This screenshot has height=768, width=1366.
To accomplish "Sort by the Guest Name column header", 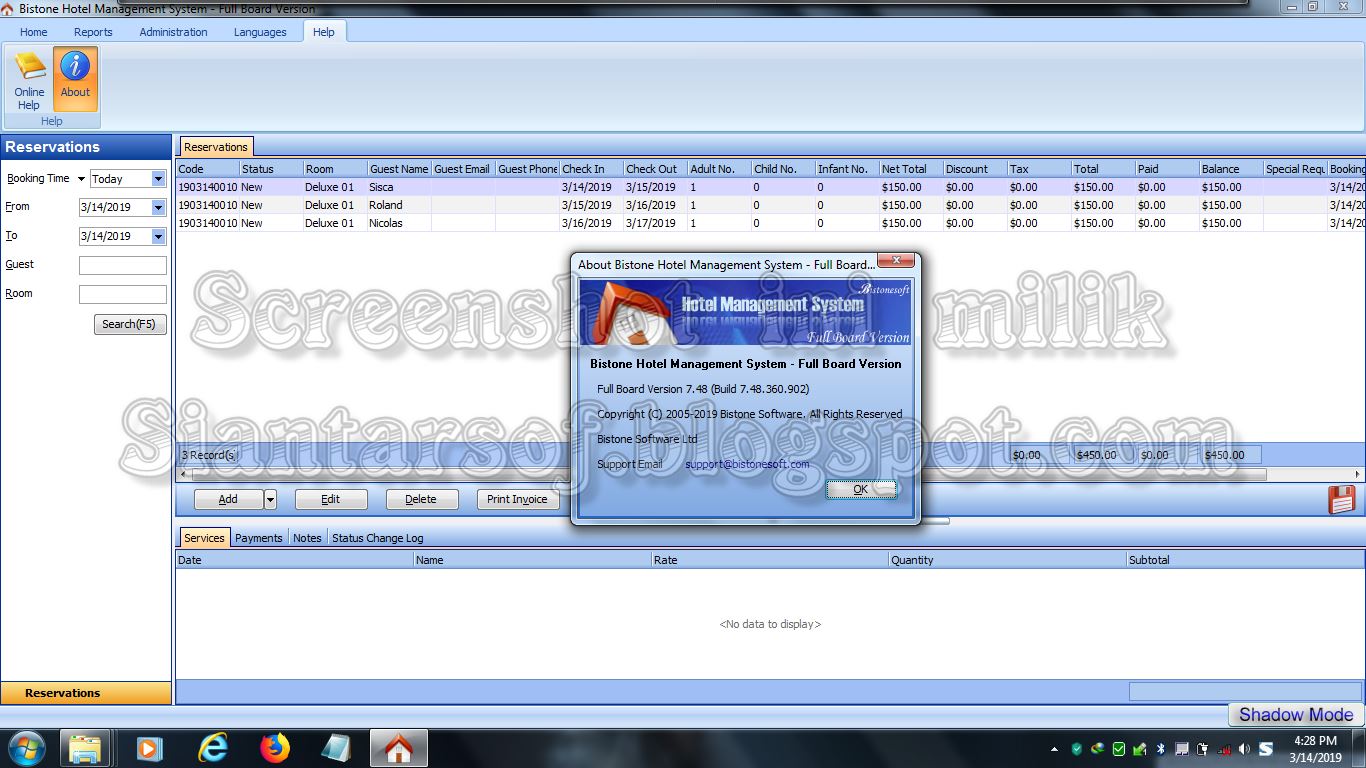I will click(x=399, y=169).
